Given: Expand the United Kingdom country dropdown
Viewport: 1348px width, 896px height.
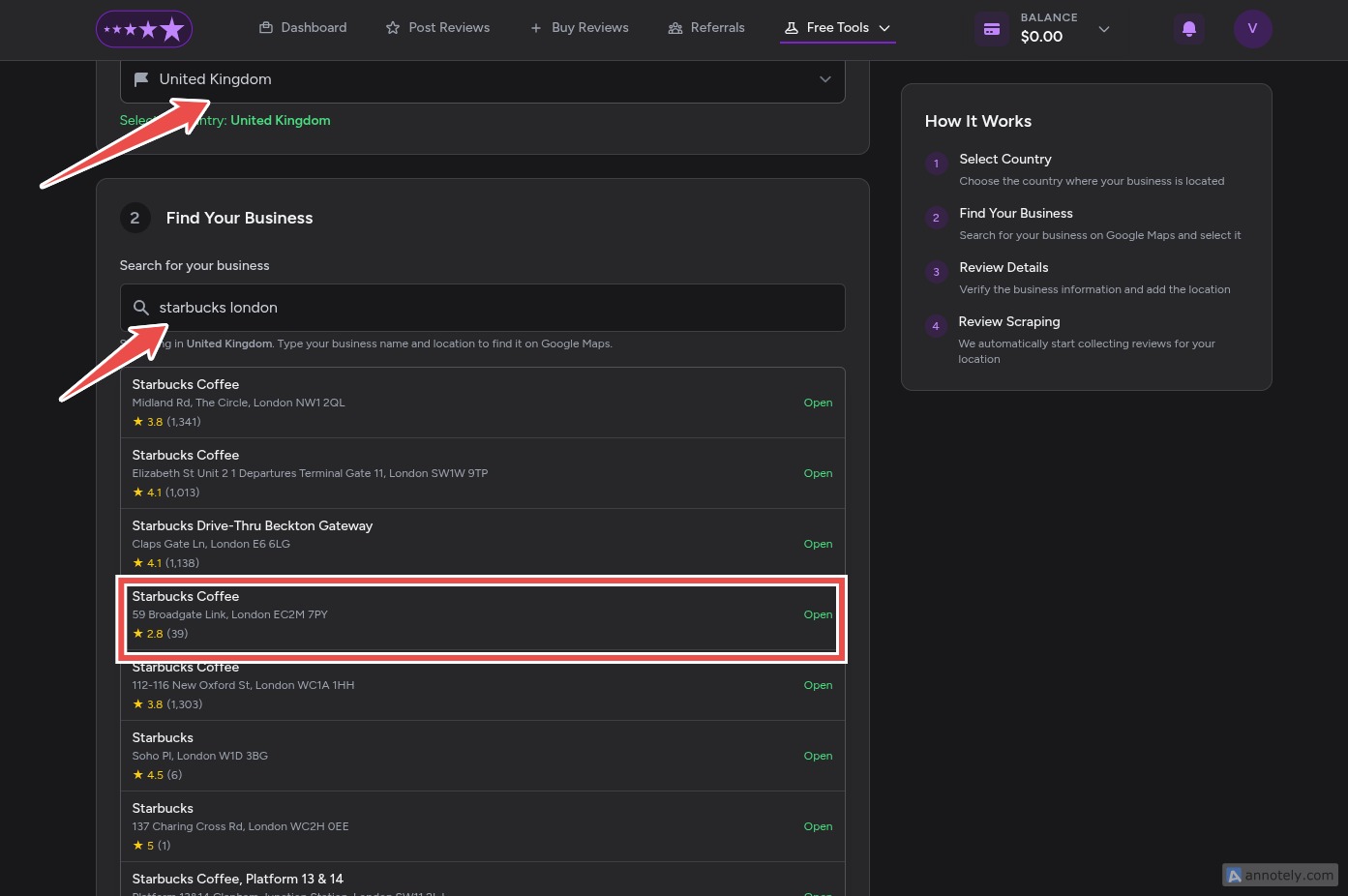Looking at the screenshot, I should tap(824, 79).
